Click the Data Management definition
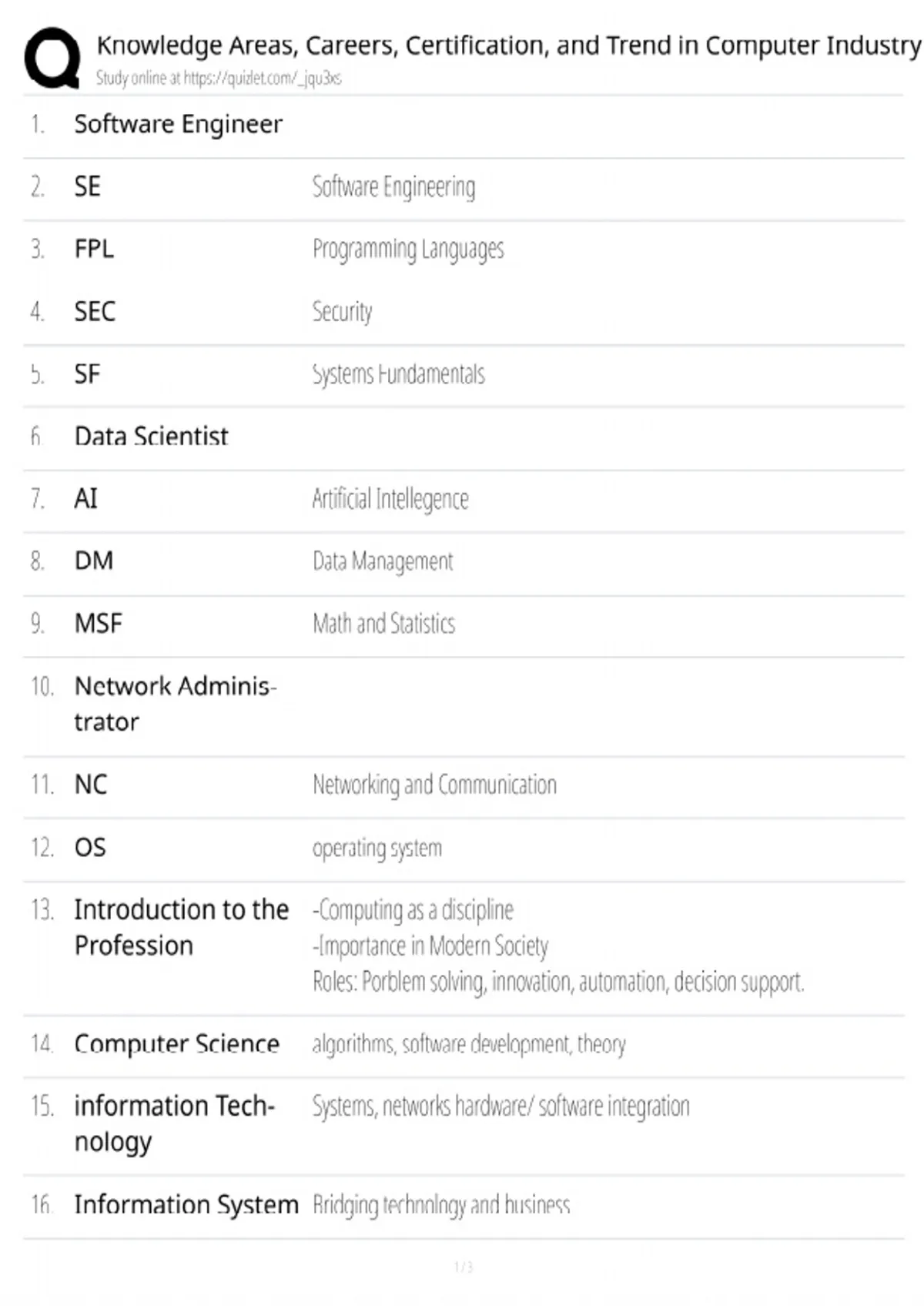 point(383,561)
